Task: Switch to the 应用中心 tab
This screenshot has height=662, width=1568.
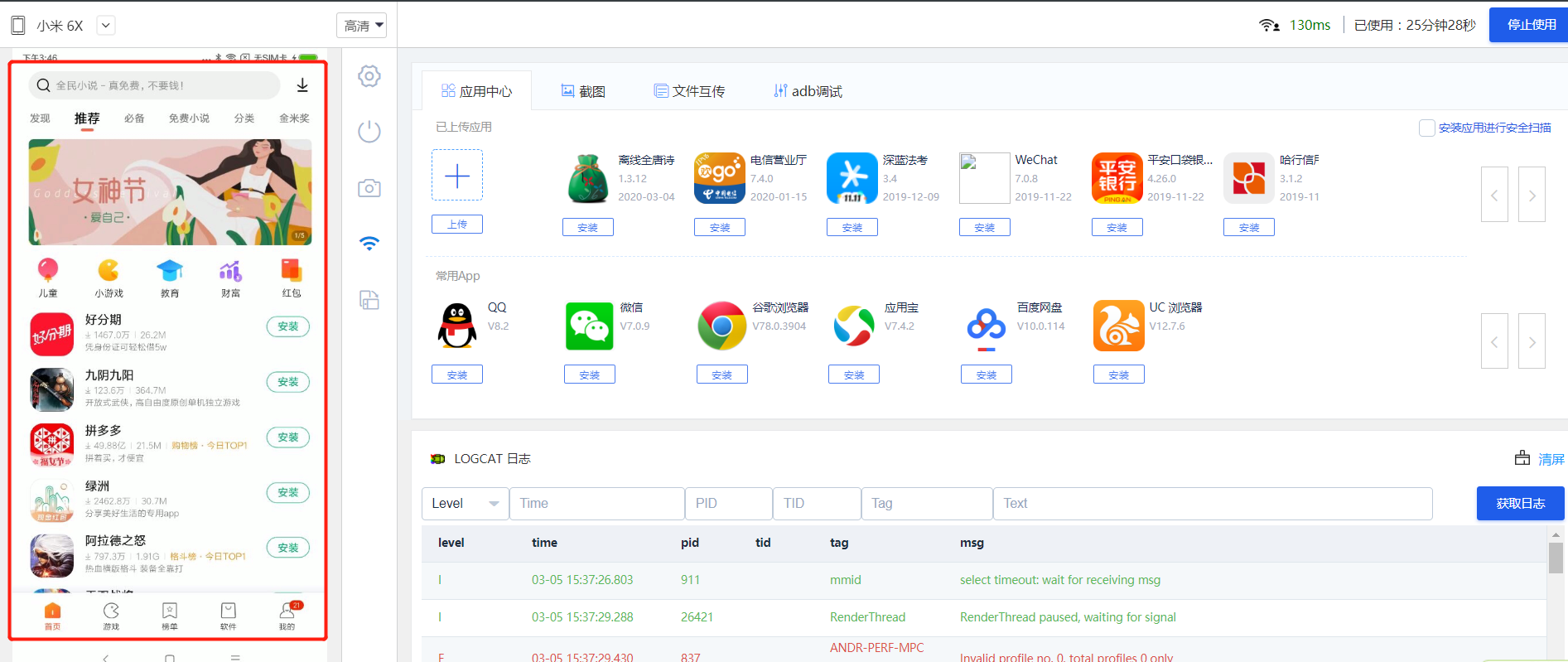Action: pyautogui.click(x=476, y=91)
